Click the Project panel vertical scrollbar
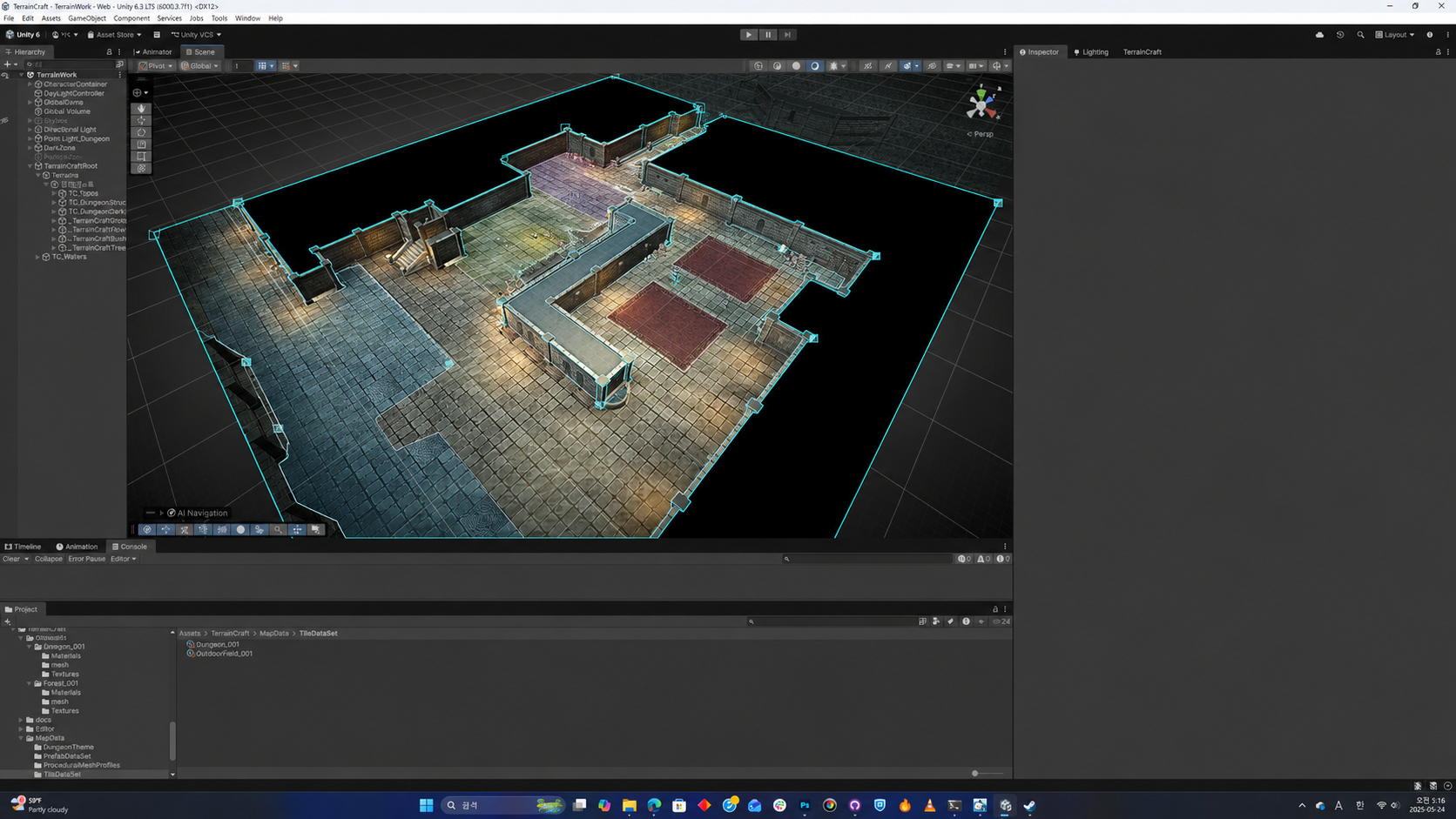The width and height of the screenshot is (1456, 819). coord(172,741)
